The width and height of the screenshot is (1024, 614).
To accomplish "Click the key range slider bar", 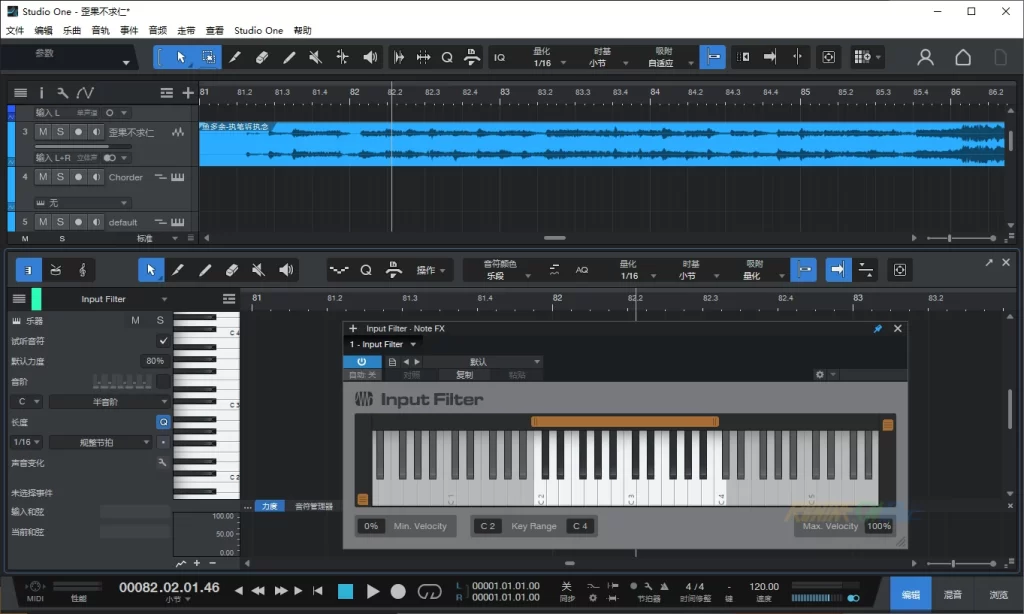I will click(625, 421).
